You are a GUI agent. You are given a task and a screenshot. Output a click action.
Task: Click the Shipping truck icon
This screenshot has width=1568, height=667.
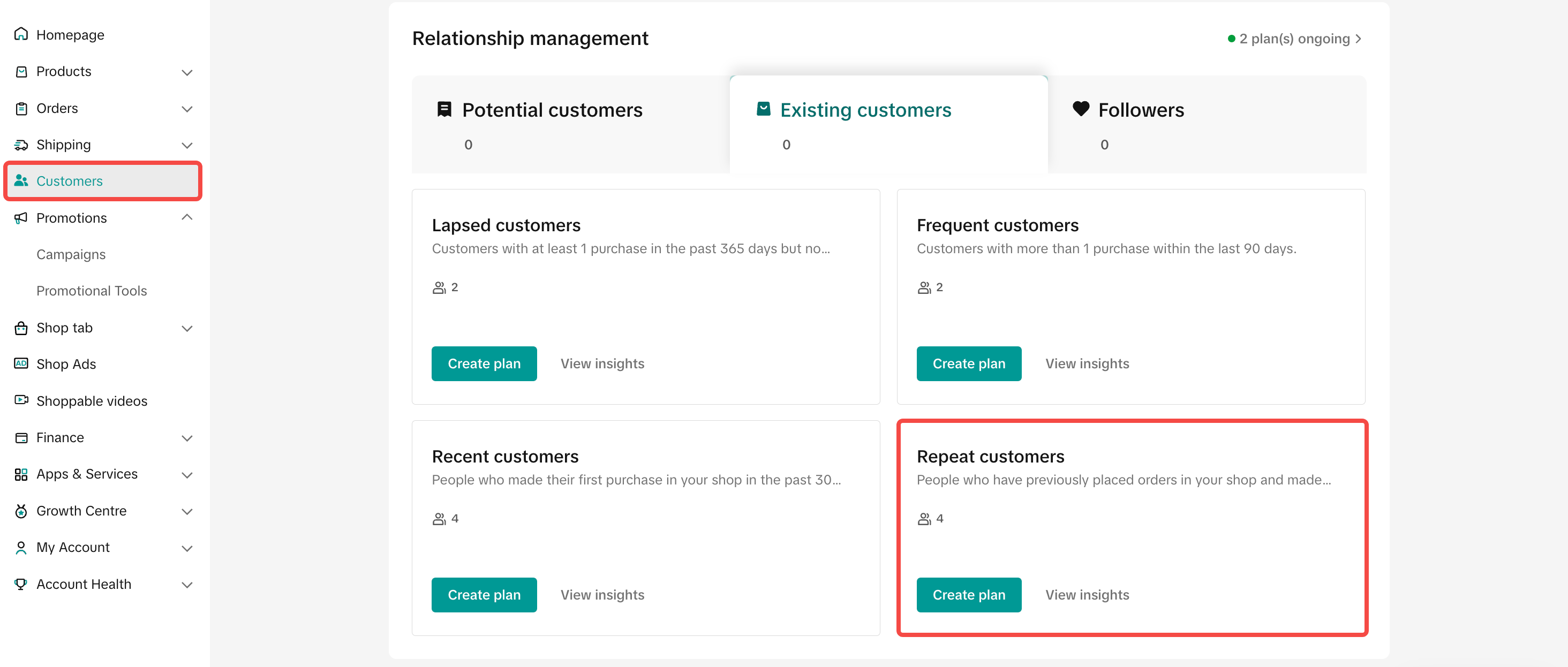click(x=21, y=145)
